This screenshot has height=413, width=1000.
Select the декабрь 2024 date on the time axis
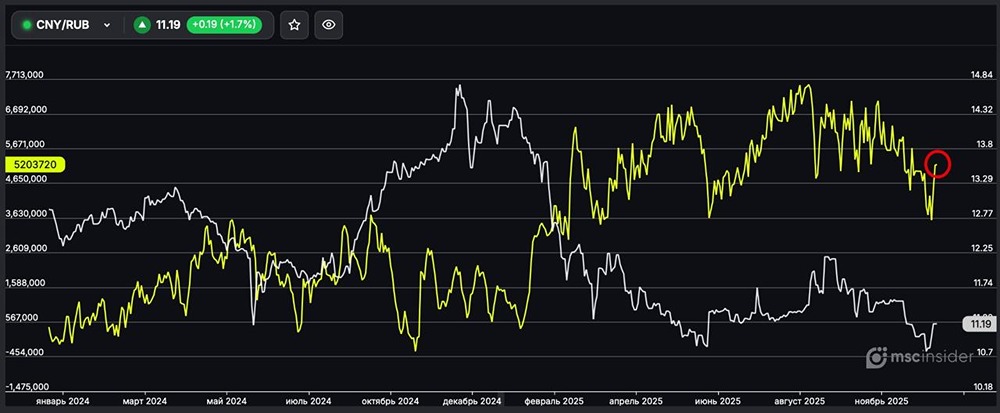[472, 402]
